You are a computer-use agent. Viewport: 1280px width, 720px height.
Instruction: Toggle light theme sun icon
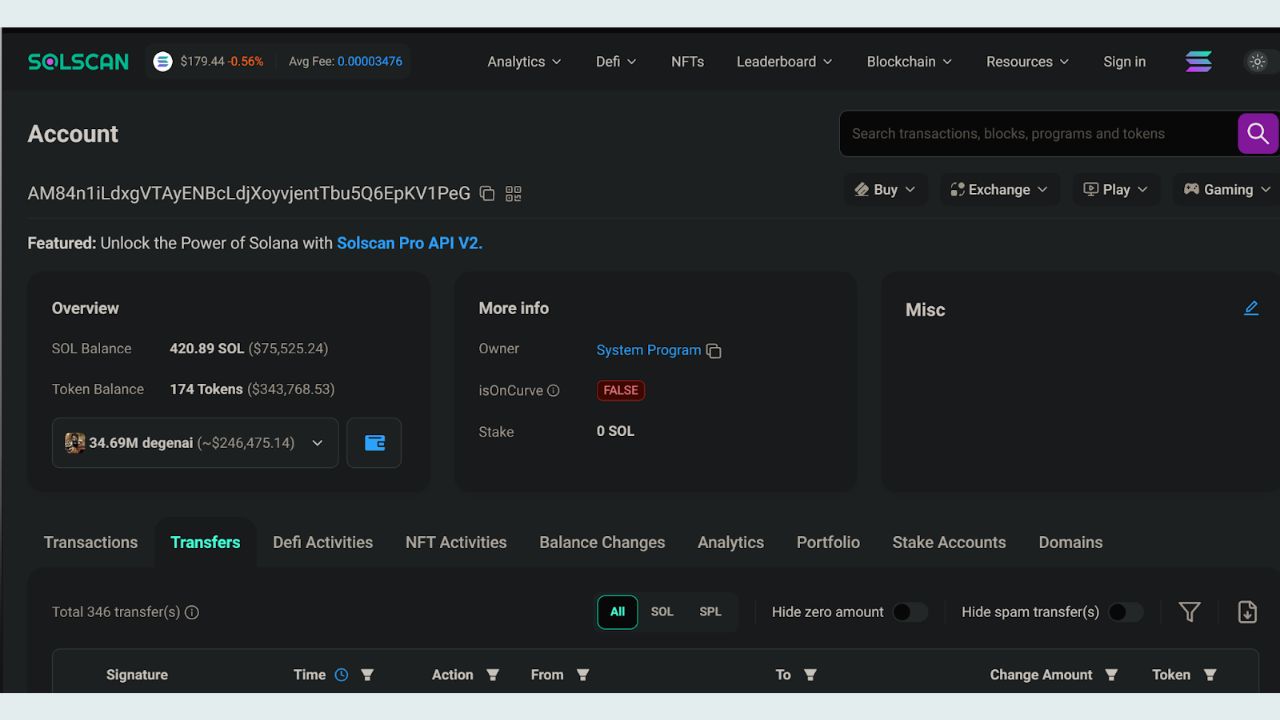point(1257,62)
